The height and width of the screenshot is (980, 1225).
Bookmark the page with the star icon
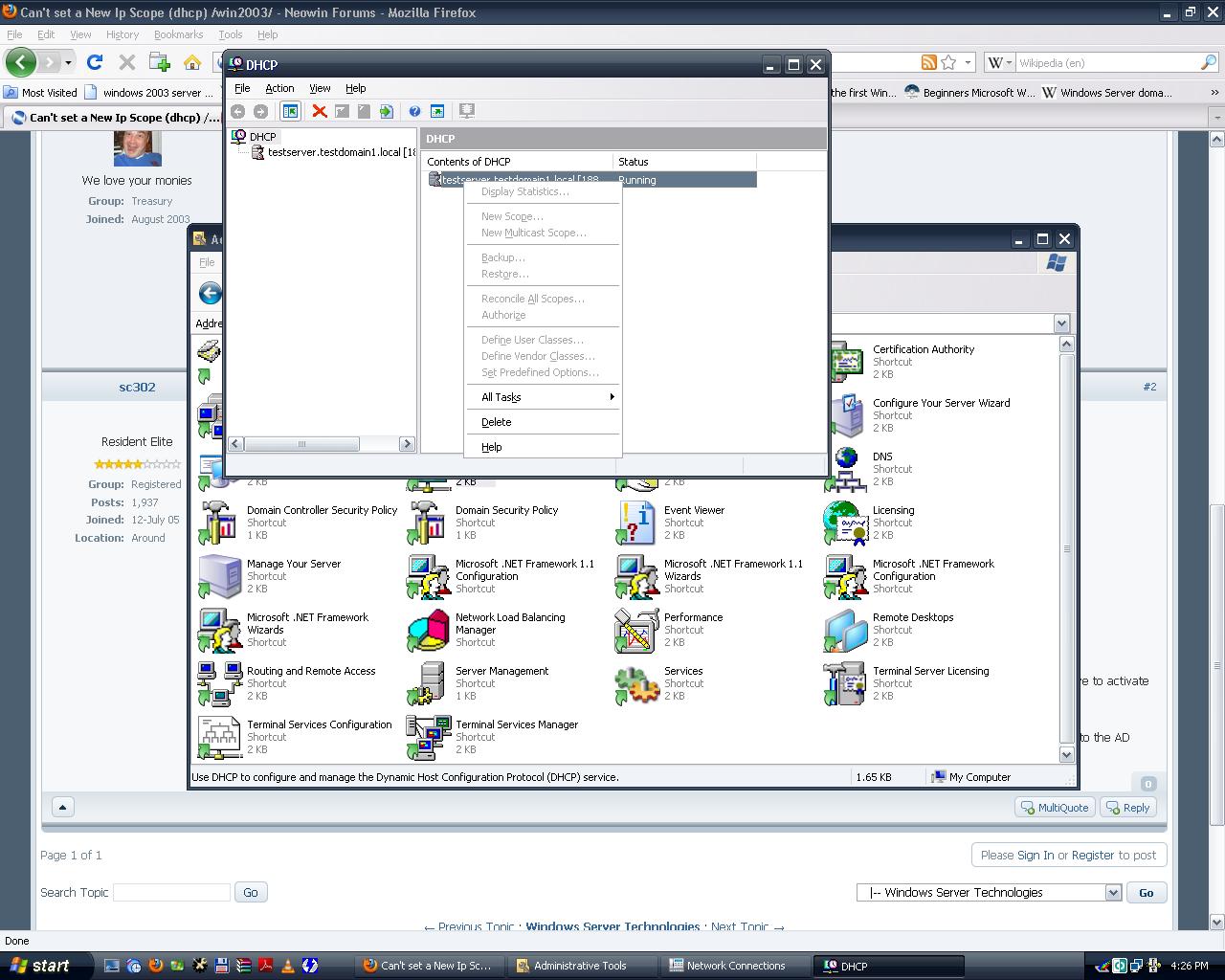tap(948, 62)
